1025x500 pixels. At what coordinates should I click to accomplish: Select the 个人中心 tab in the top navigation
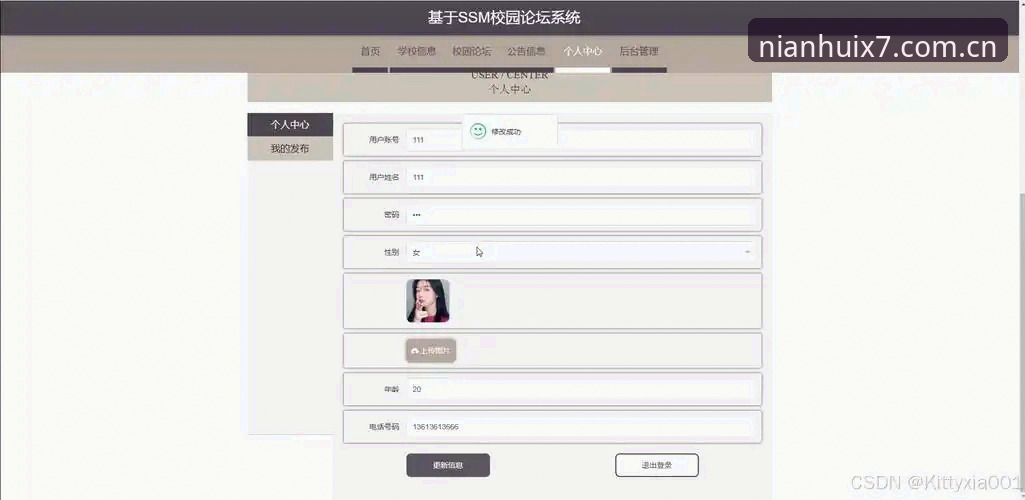point(582,51)
